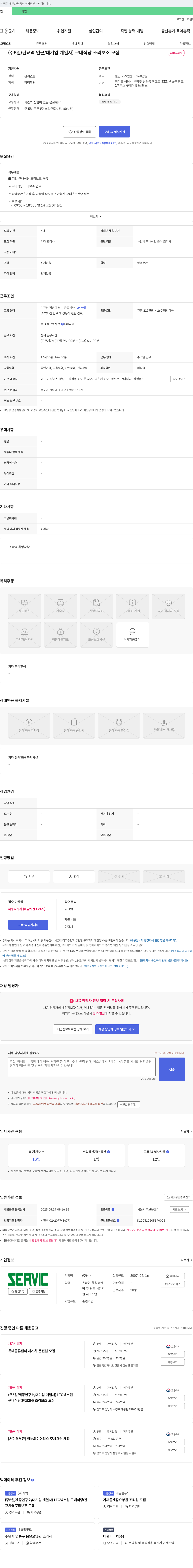Viewport: 193px width, 1568px height.
Task: Click the 필기 selection method tile
Action: click(119, 877)
